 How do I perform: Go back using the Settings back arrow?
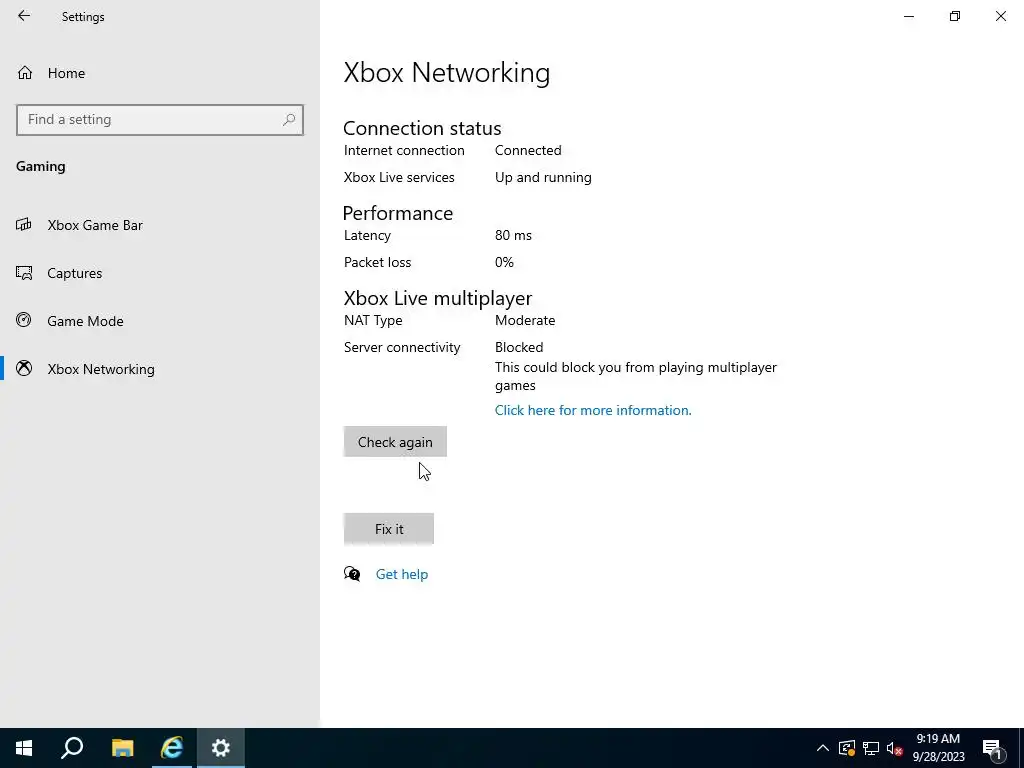tap(24, 16)
